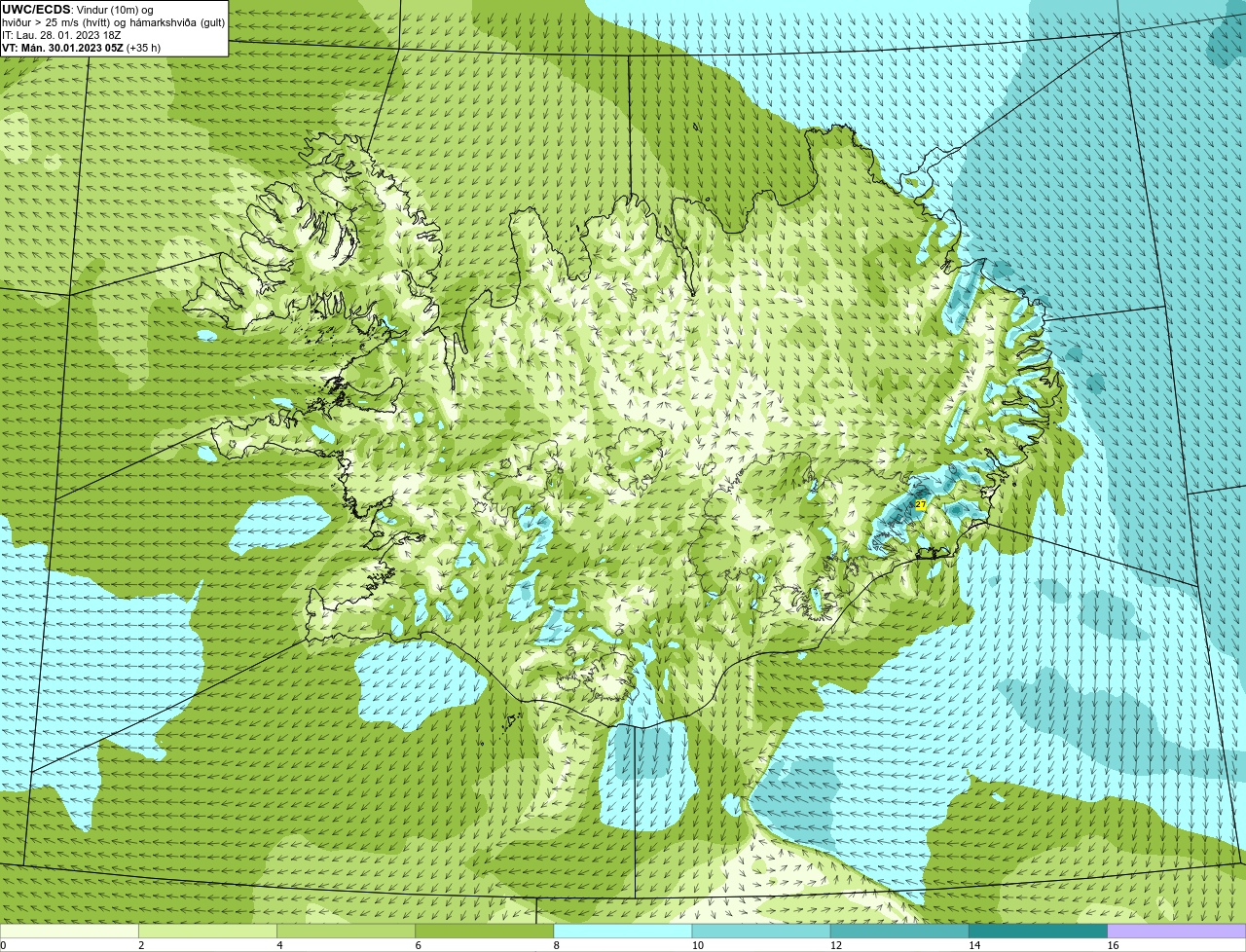Select the 6–8 m/s dark green swatch
The height and width of the screenshot is (952, 1246).
coord(484,932)
